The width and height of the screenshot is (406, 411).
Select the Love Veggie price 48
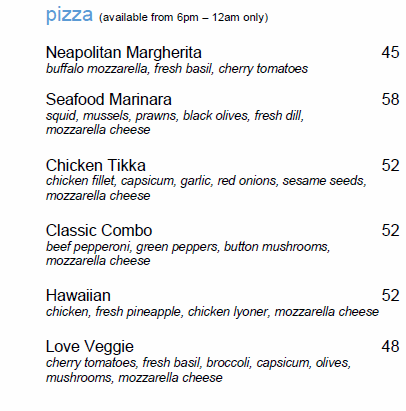[390, 346]
